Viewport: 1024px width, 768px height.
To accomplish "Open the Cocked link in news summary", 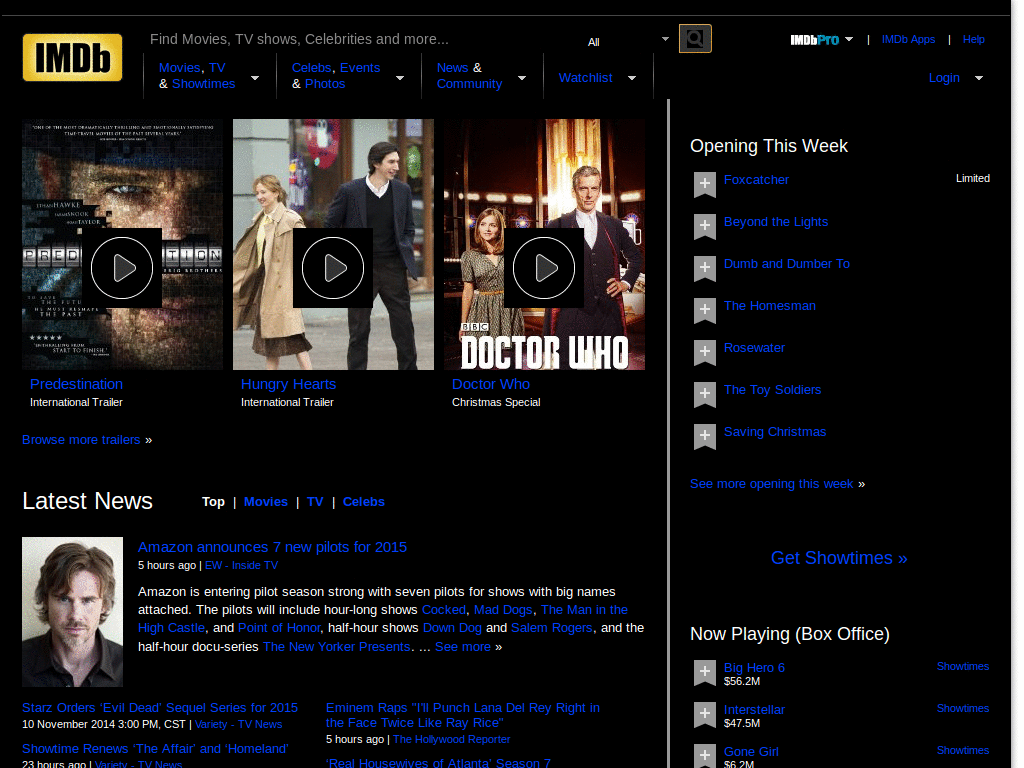I will click(x=443, y=609).
